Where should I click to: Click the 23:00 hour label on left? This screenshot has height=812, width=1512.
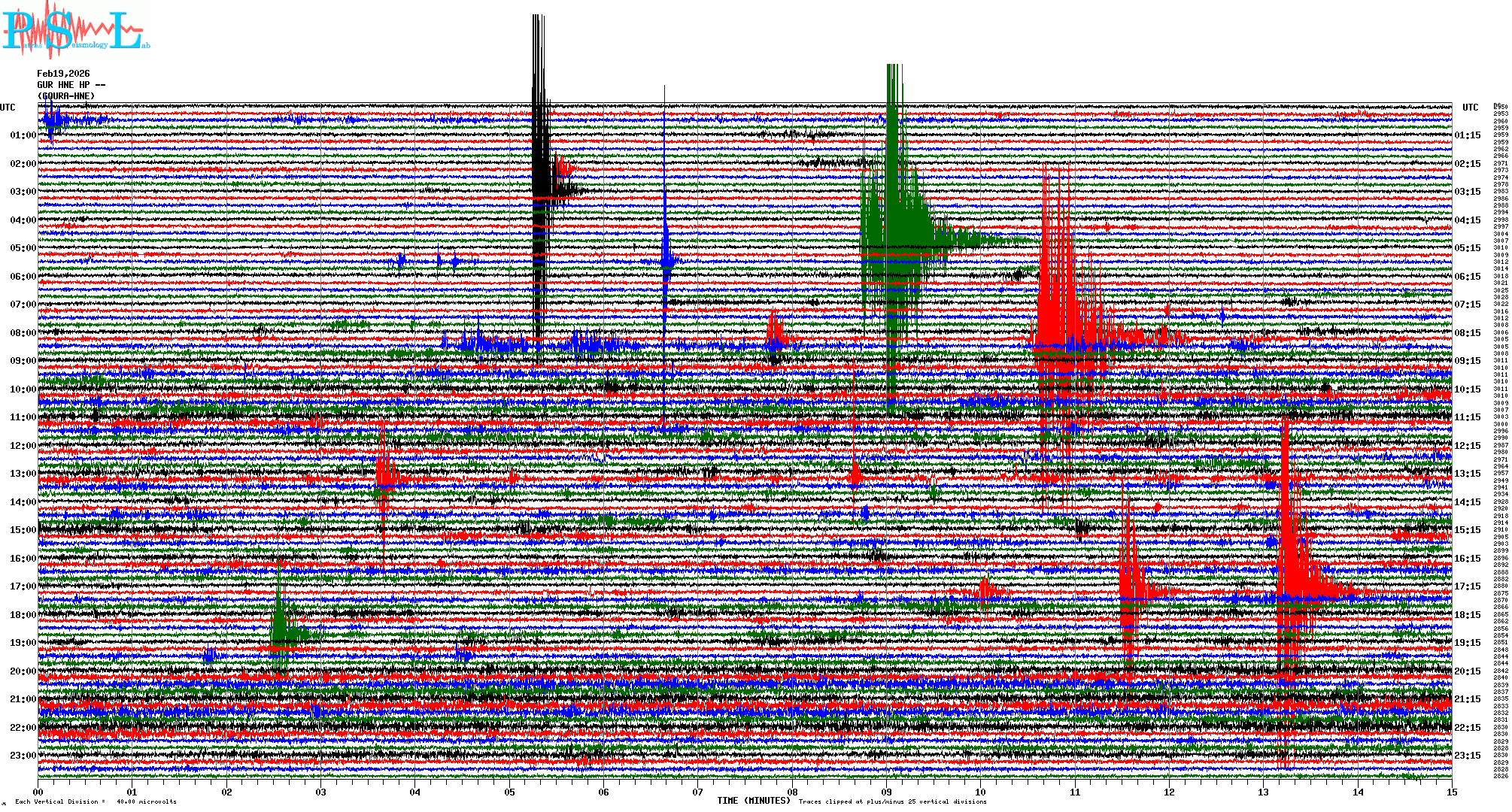pos(23,756)
